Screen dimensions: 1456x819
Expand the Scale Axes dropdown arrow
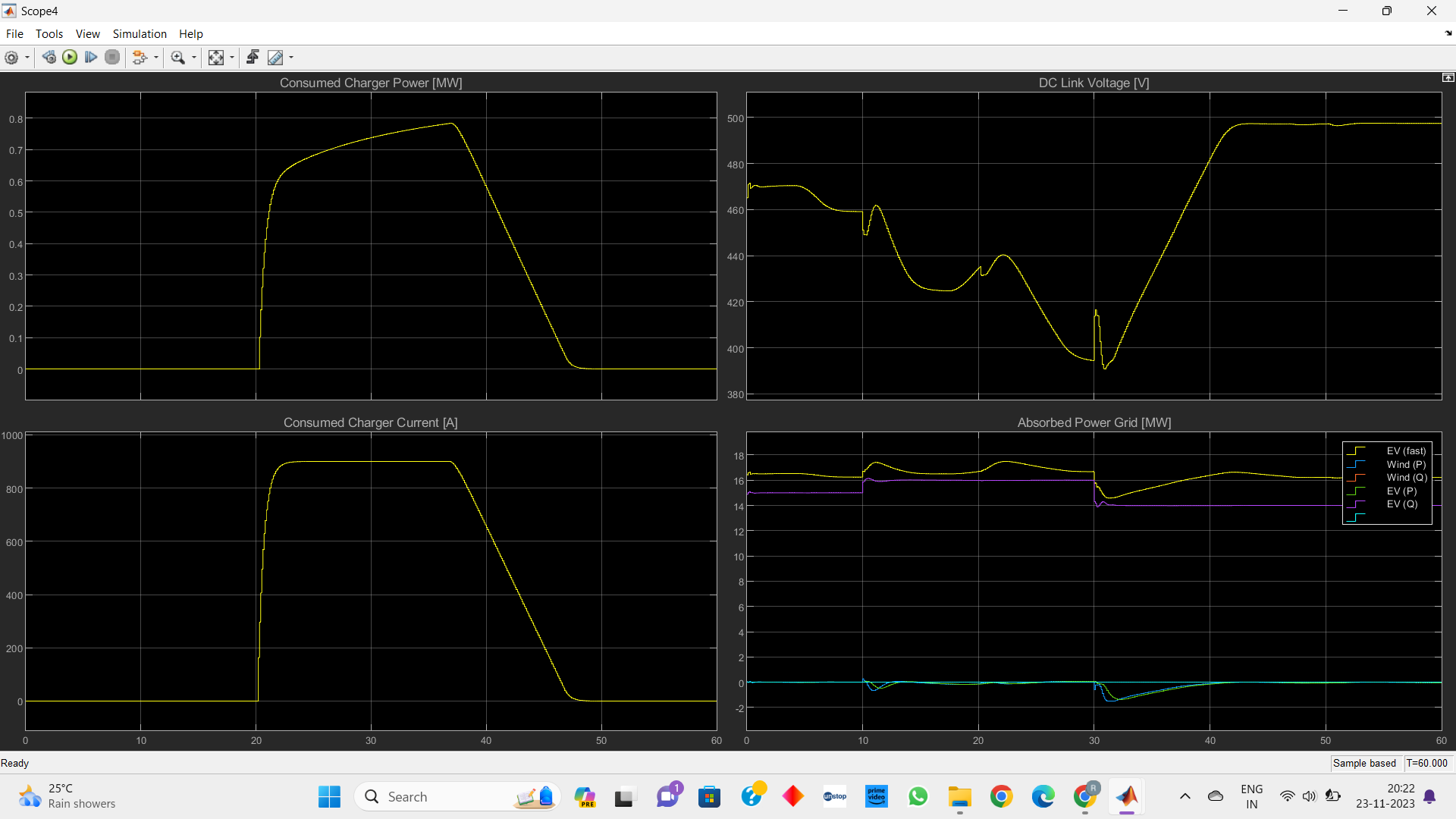(x=232, y=58)
